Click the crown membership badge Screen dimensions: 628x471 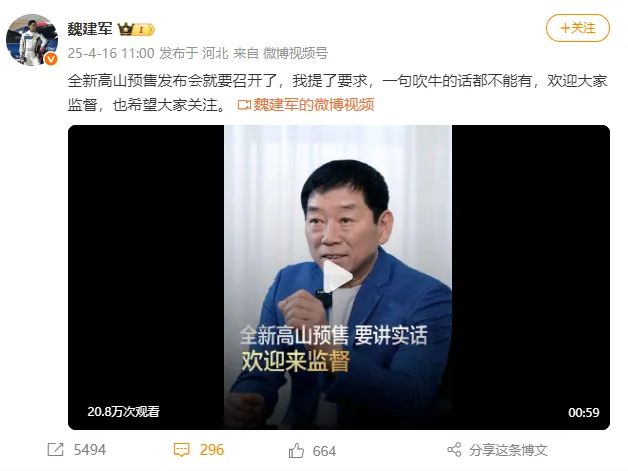coord(136,29)
